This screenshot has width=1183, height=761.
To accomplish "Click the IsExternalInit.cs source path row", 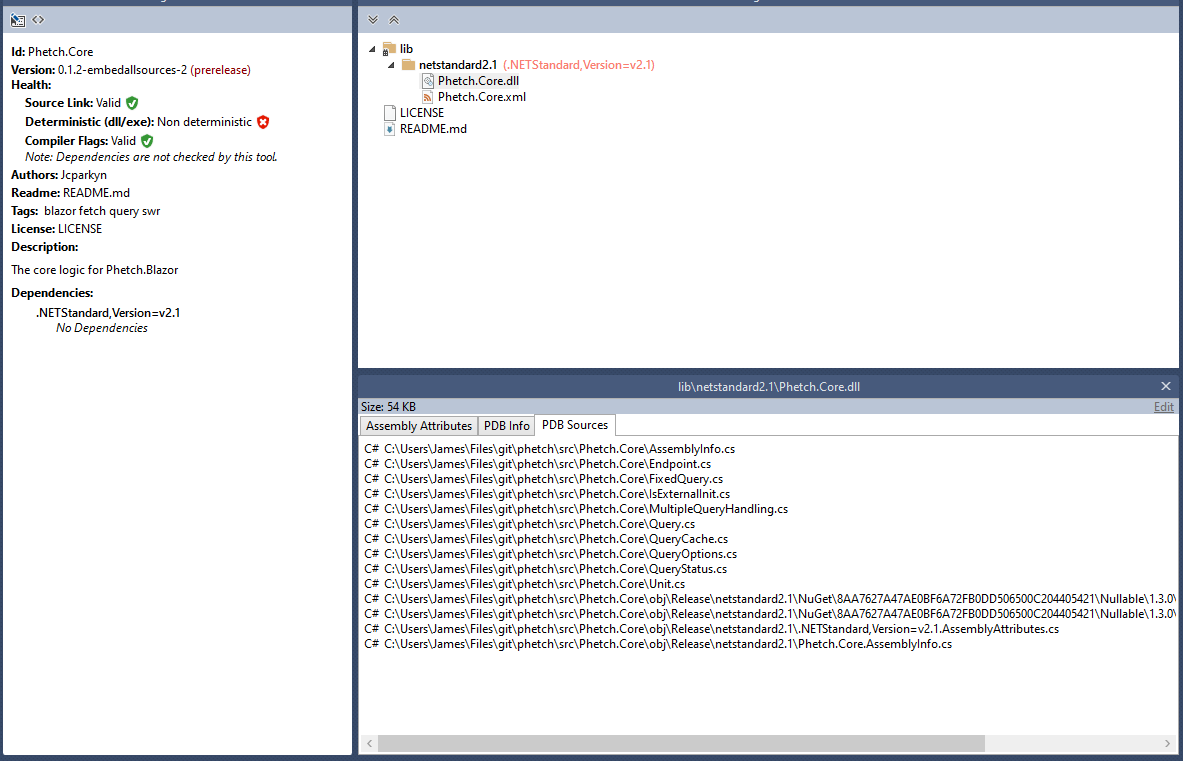I will click(x=547, y=494).
